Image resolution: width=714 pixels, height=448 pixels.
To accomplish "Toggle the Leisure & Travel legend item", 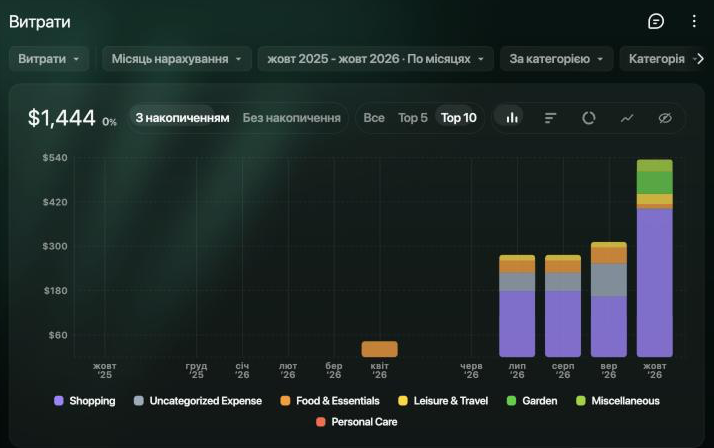I will point(443,401).
